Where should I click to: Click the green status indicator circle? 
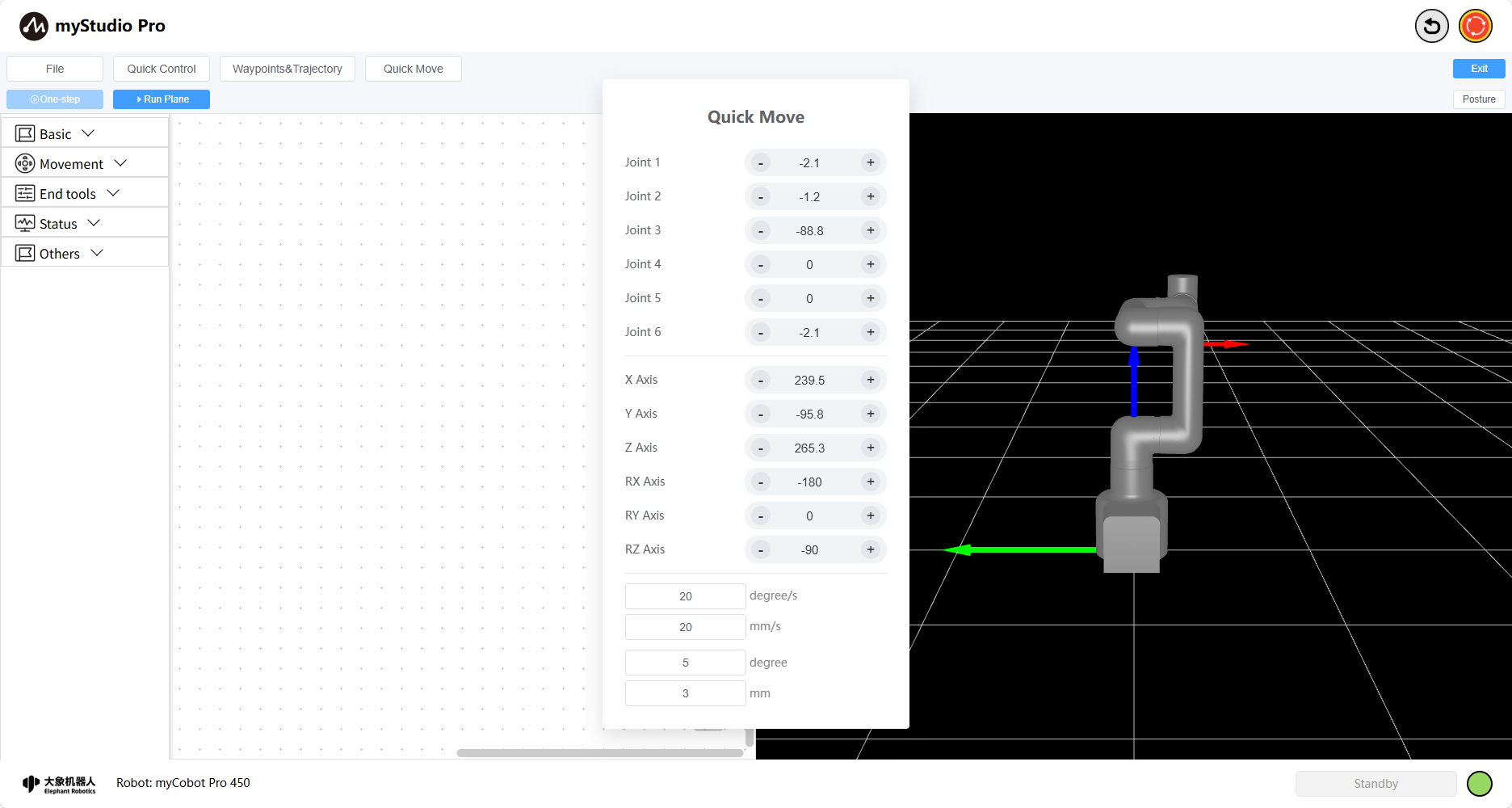1479,783
